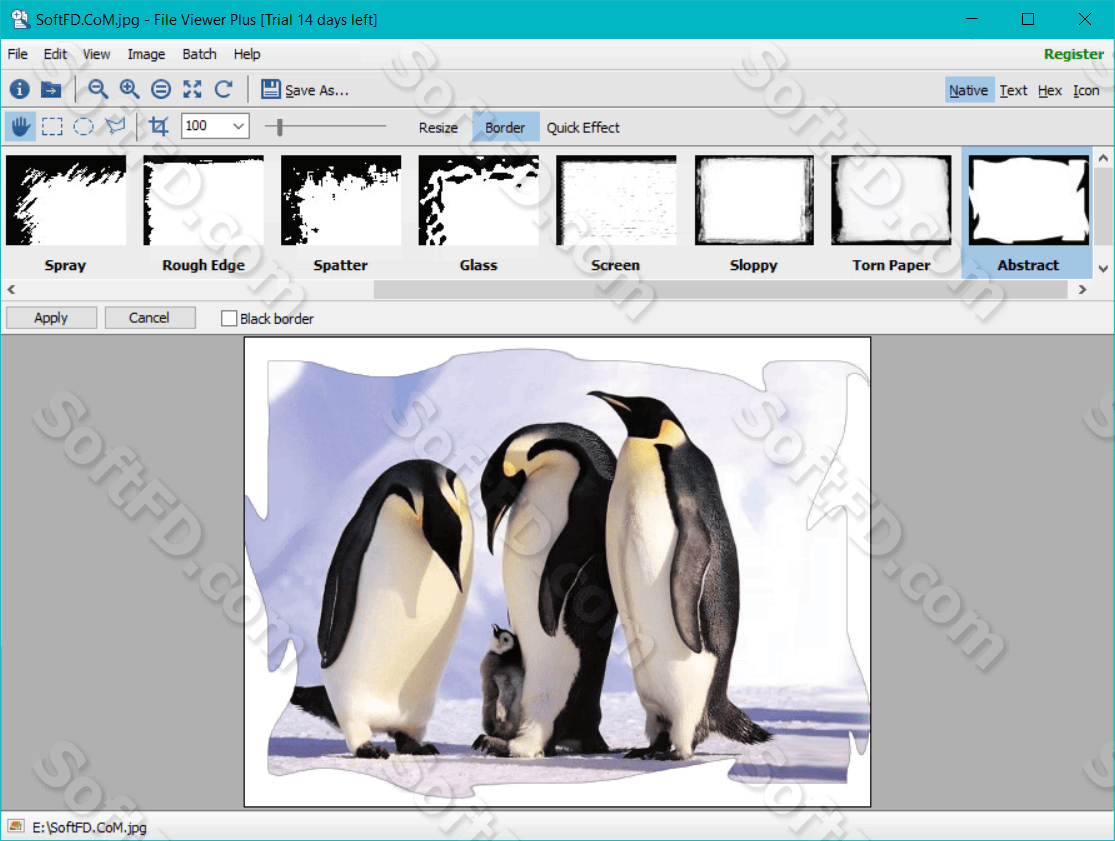The height and width of the screenshot is (841, 1115).
Task: Click the fit to window icon
Action: pos(192,89)
